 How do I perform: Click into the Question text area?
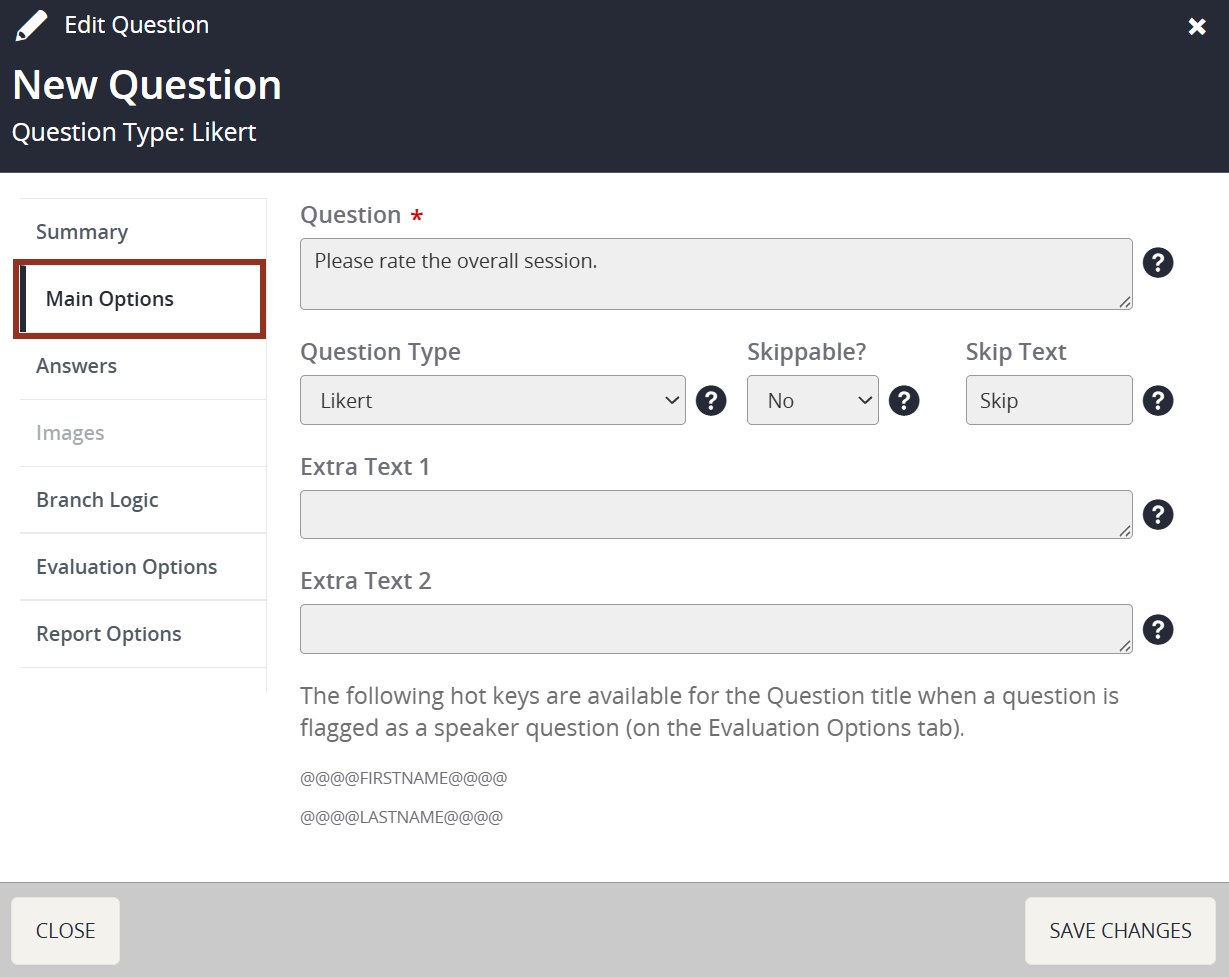pyautogui.click(x=716, y=274)
